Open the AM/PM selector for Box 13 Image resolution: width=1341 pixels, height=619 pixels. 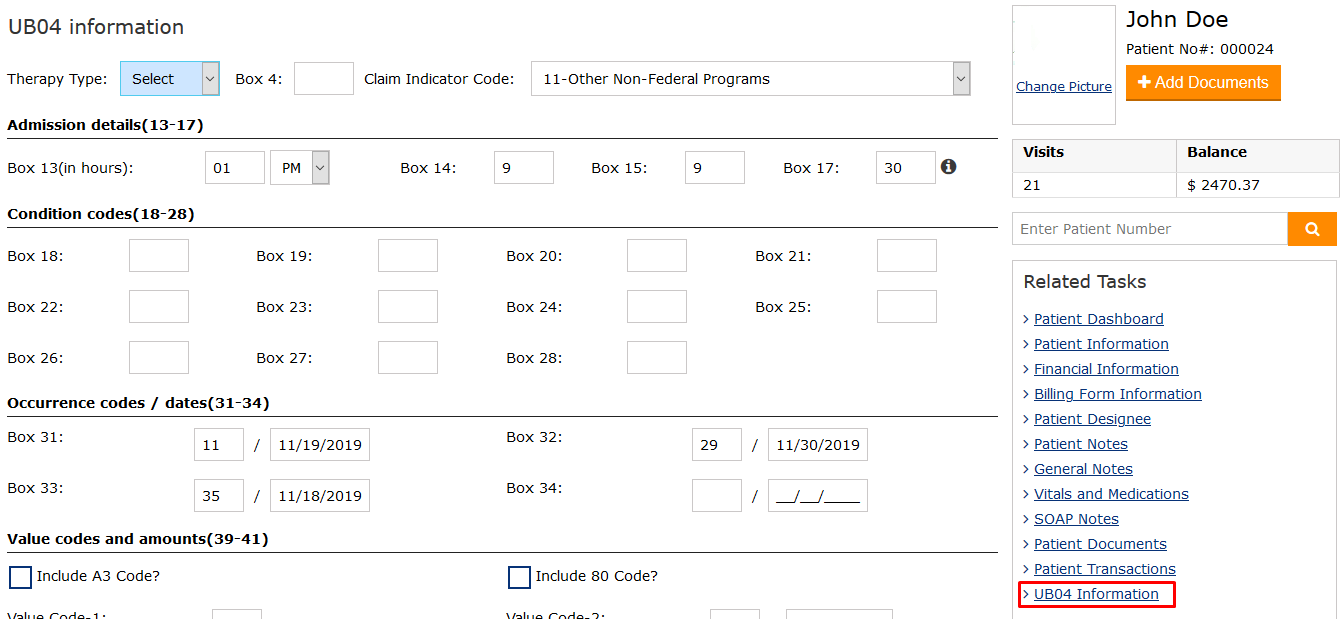300,168
